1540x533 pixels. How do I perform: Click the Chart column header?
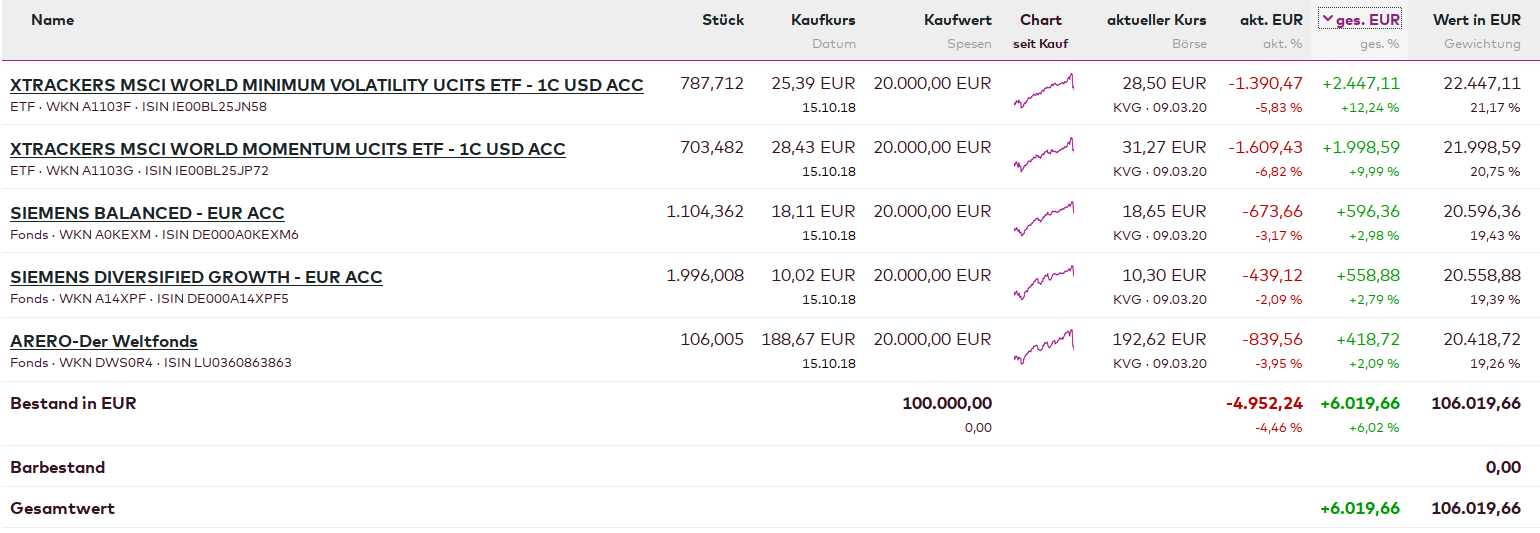[x=1040, y=20]
